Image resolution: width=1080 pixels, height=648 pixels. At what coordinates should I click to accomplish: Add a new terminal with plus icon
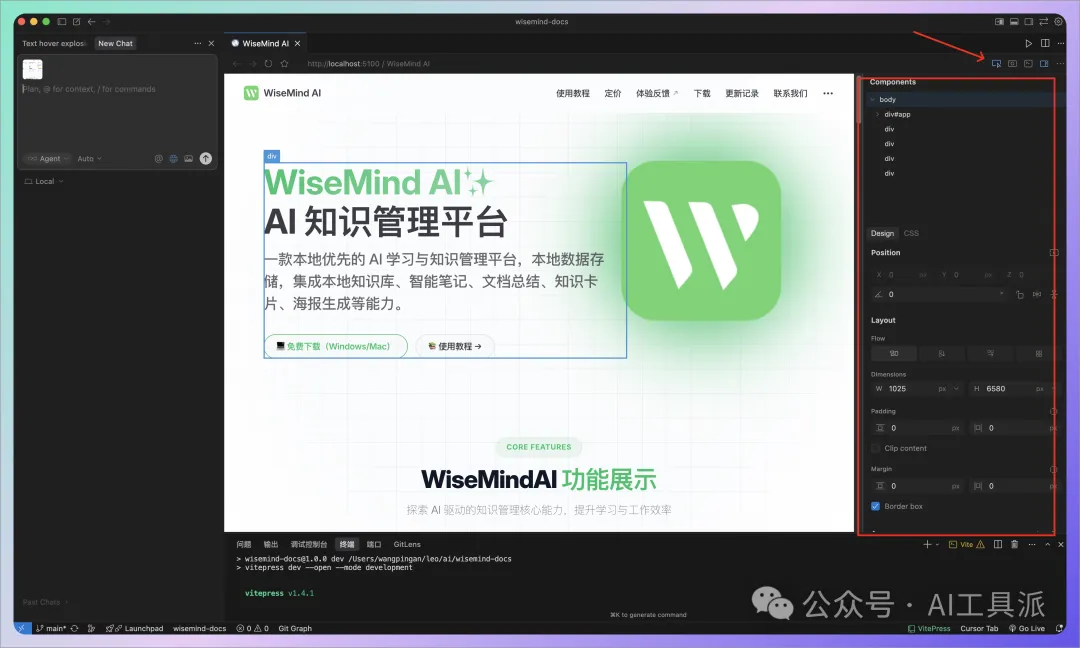tap(927, 544)
